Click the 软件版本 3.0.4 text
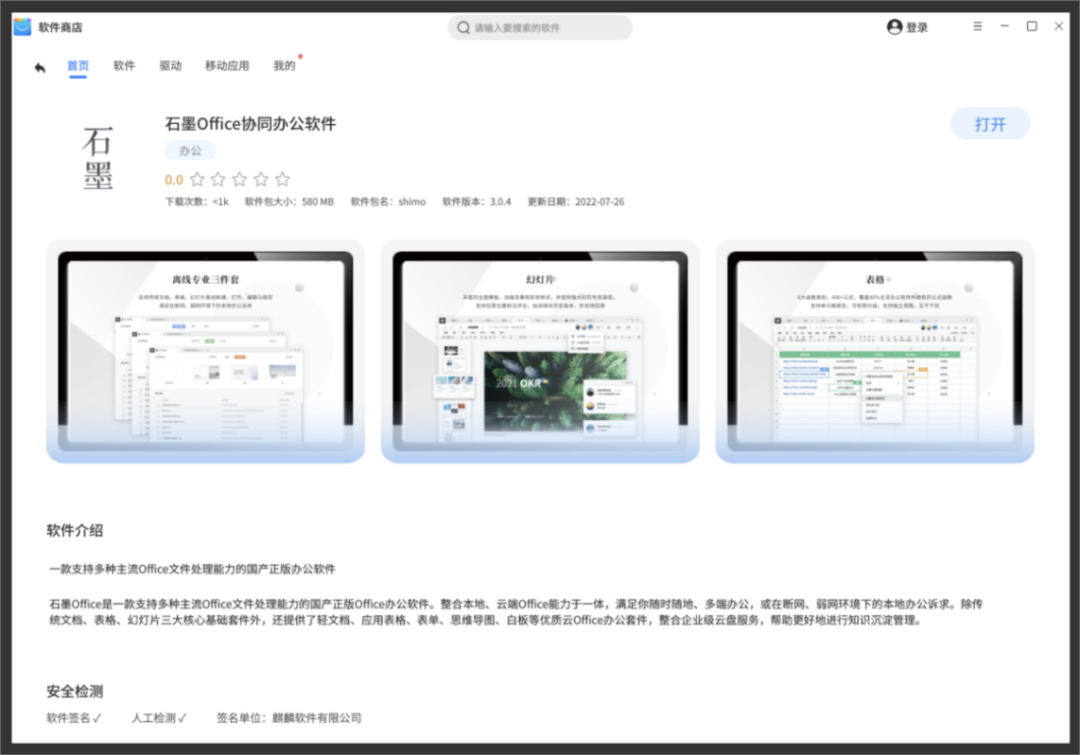This screenshot has height=755, width=1080. click(477, 202)
